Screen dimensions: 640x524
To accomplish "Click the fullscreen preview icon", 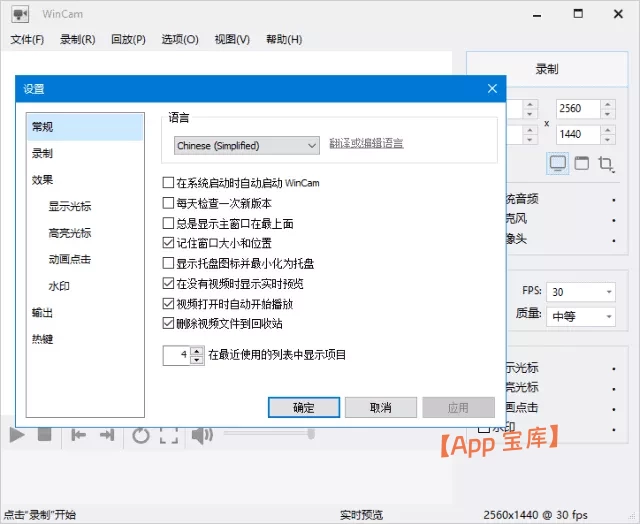I will tap(169, 435).
